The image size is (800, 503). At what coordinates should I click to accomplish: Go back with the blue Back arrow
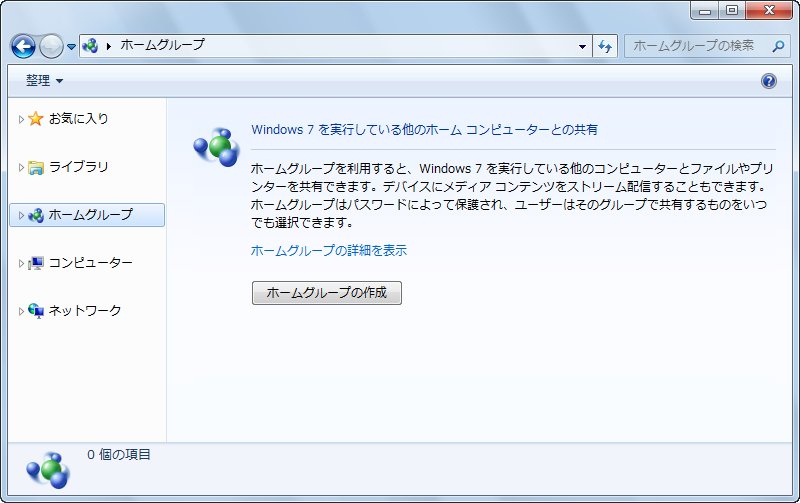23,46
